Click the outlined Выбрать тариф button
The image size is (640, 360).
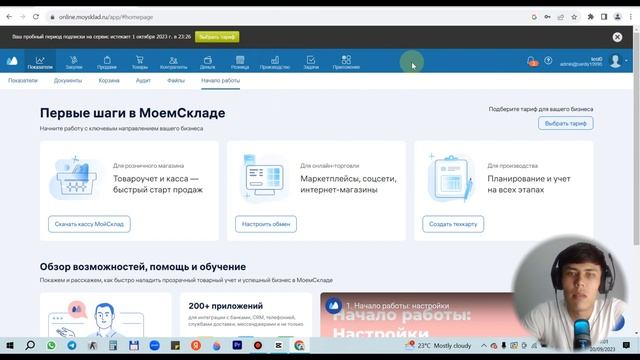pyautogui.click(x=566, y=123)
